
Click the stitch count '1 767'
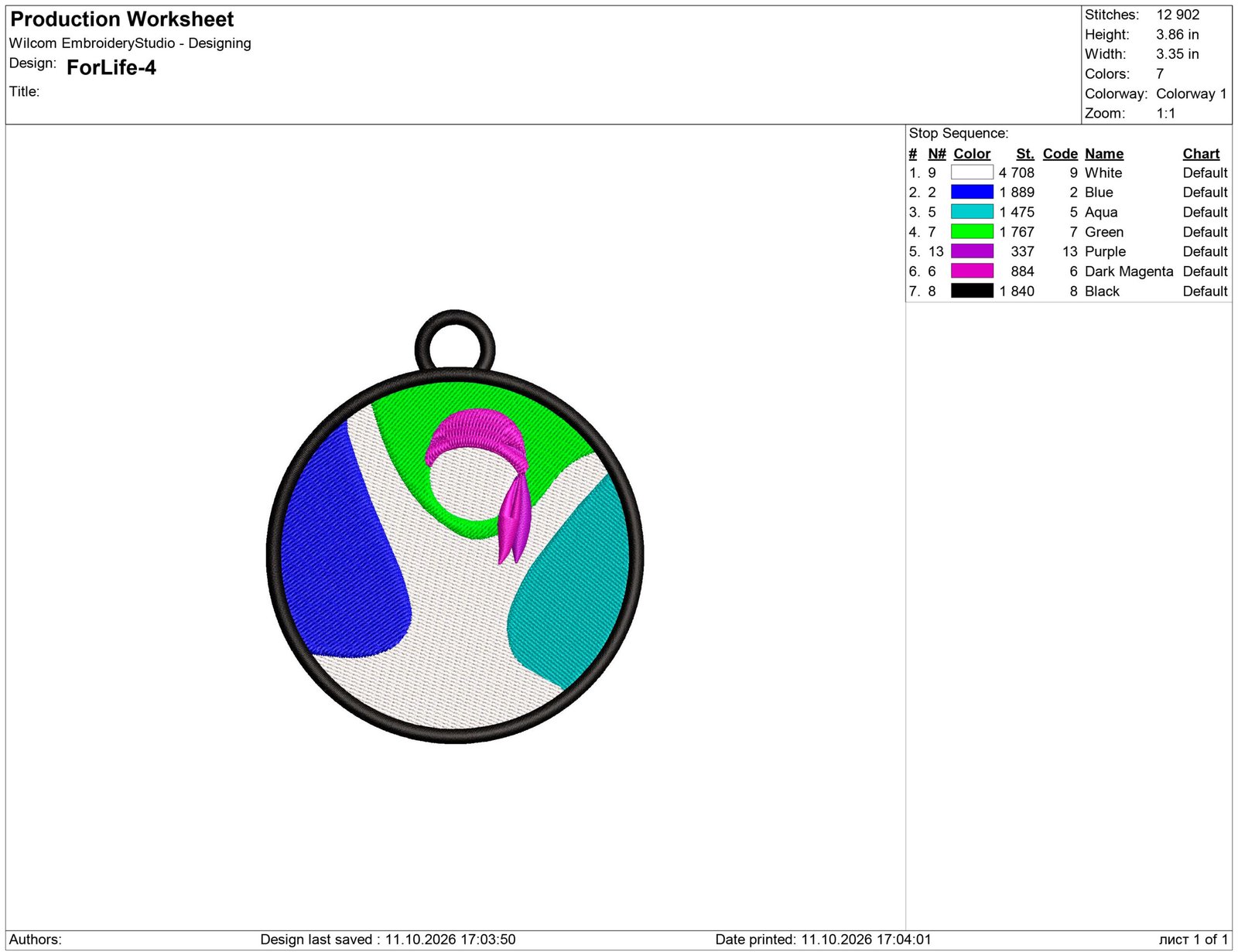(1016, 232)
